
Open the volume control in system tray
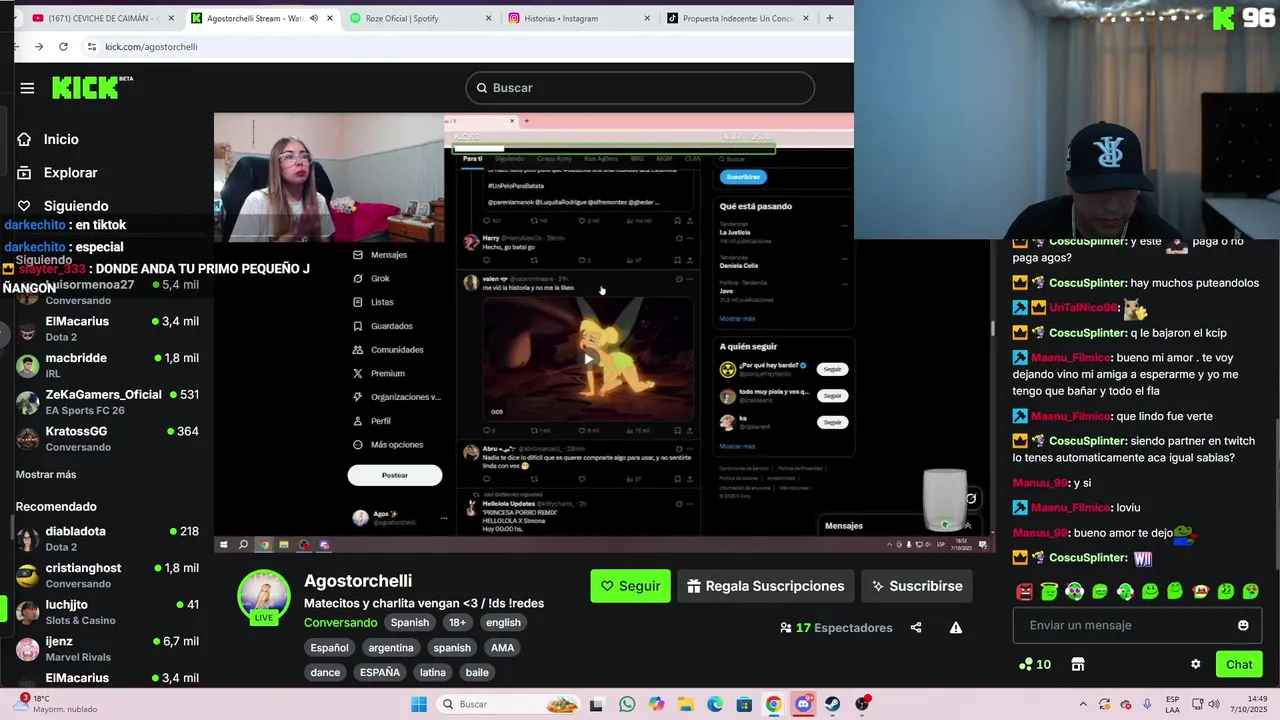[1212, 704]
